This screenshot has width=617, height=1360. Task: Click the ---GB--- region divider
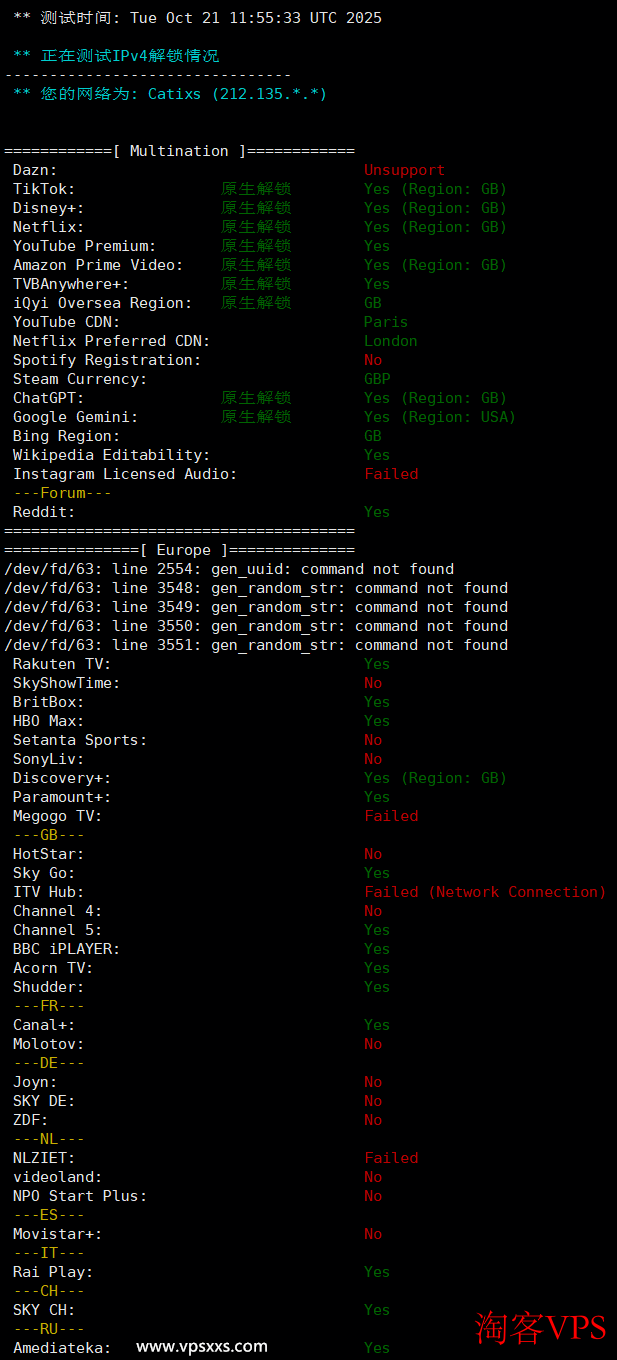pos(48,835)
